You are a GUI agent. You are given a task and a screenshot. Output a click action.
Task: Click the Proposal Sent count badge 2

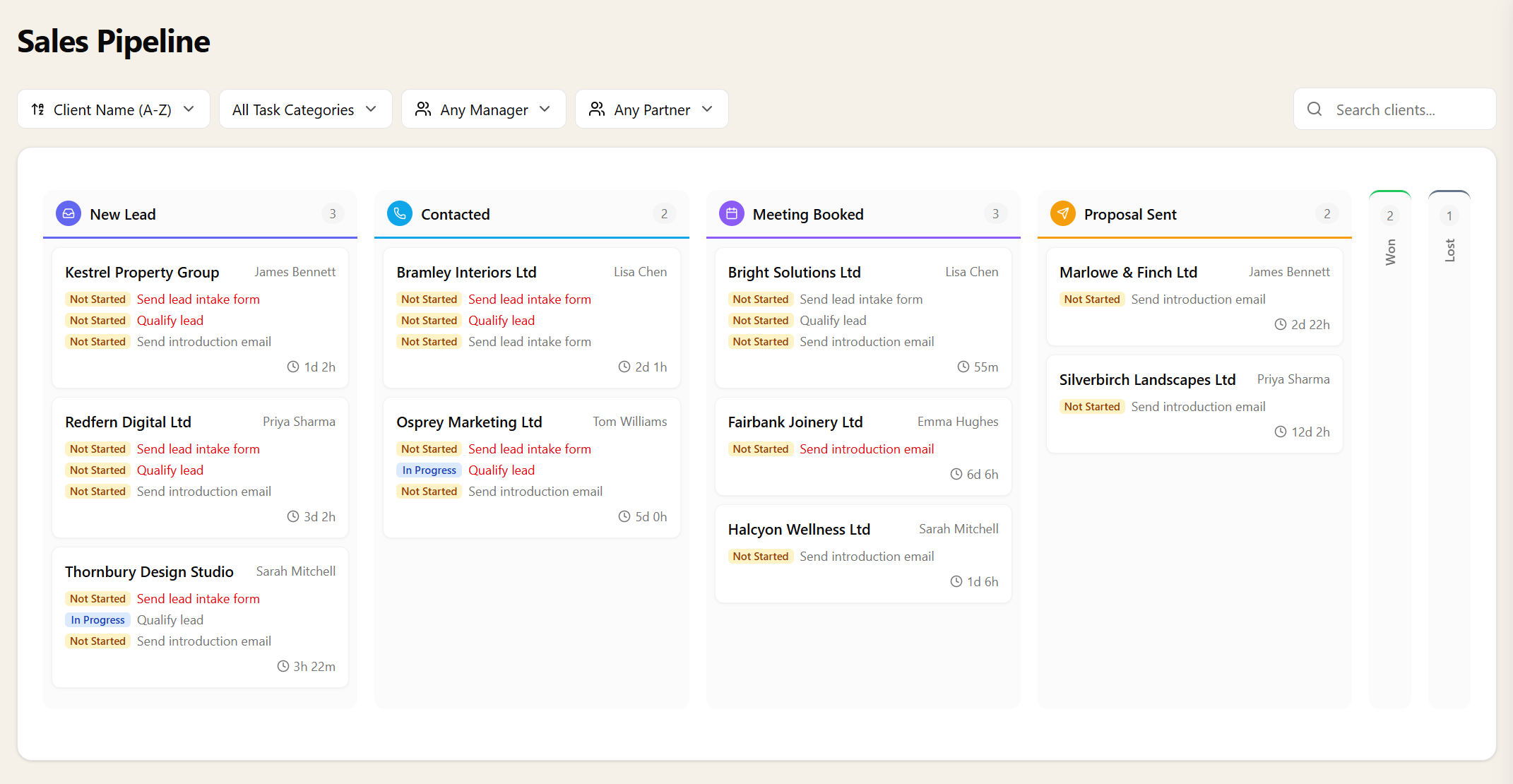tap(1327, 214)
